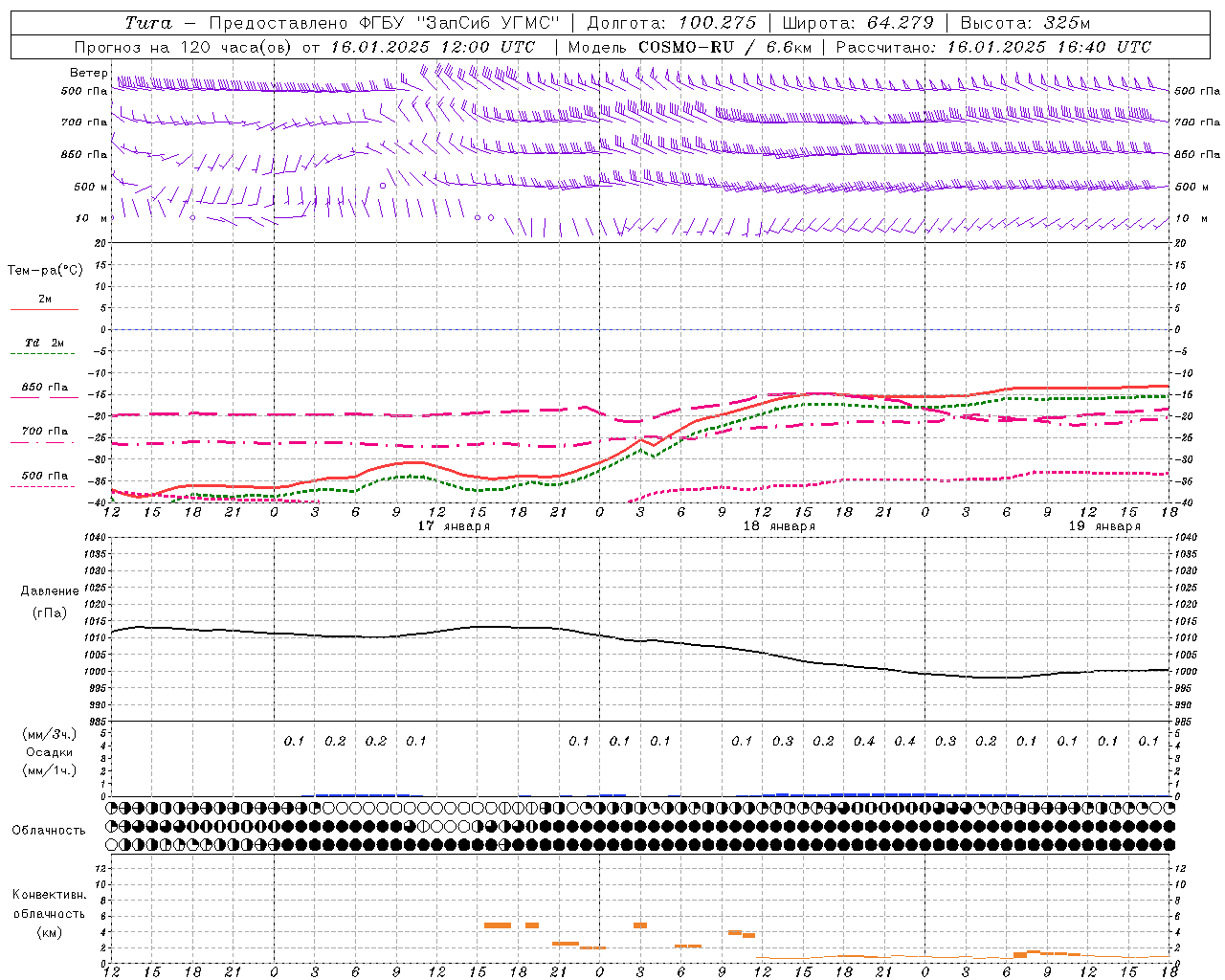Click the "2м" temperature legend entry

pos(45,300)
